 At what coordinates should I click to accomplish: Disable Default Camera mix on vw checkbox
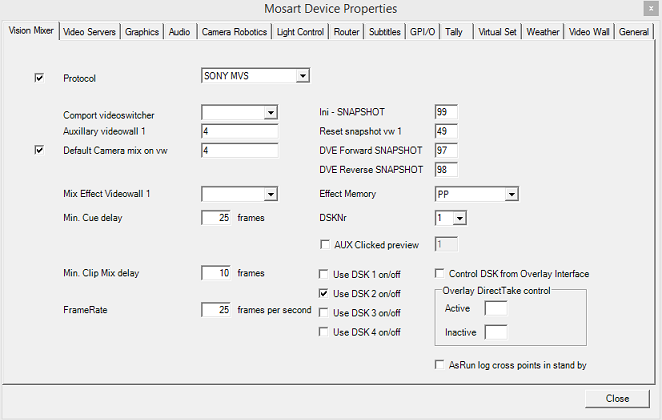(40, 150)
